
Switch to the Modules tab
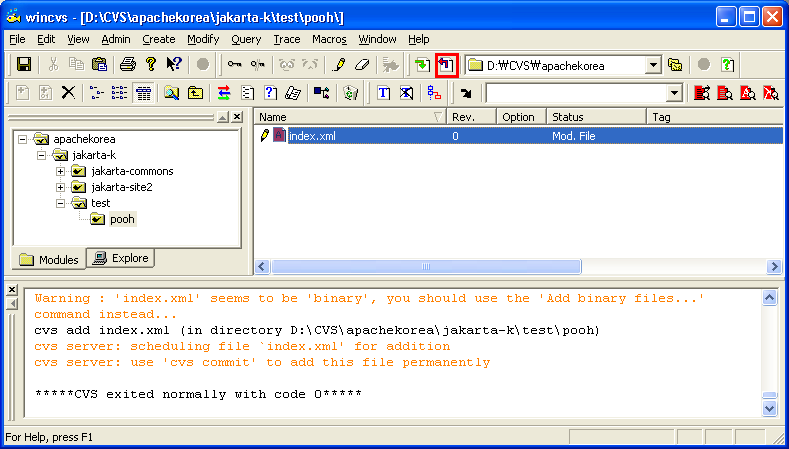tap(48, 260)
